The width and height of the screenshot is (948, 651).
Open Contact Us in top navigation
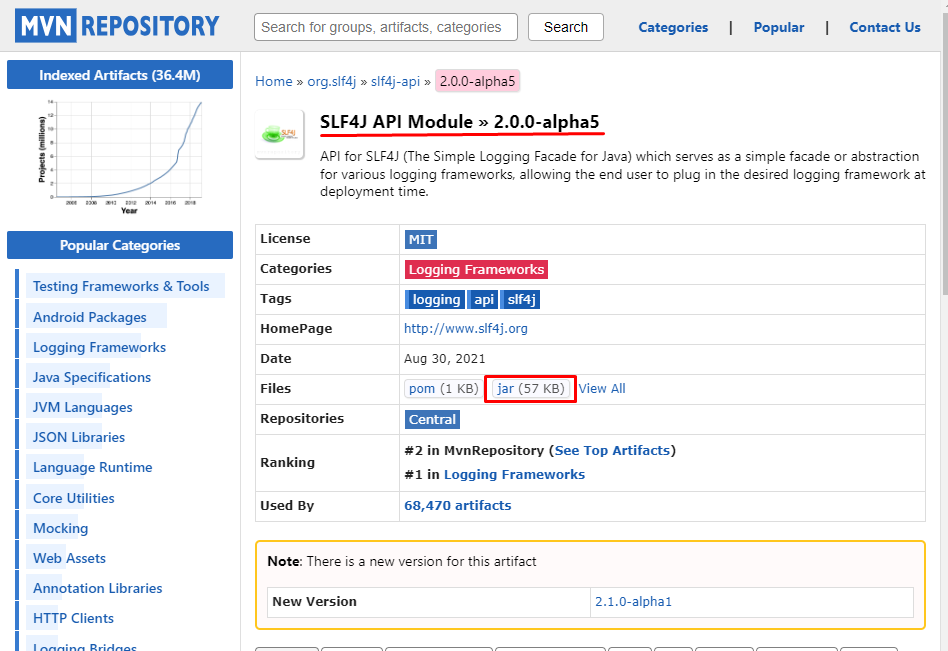(885, 27)
